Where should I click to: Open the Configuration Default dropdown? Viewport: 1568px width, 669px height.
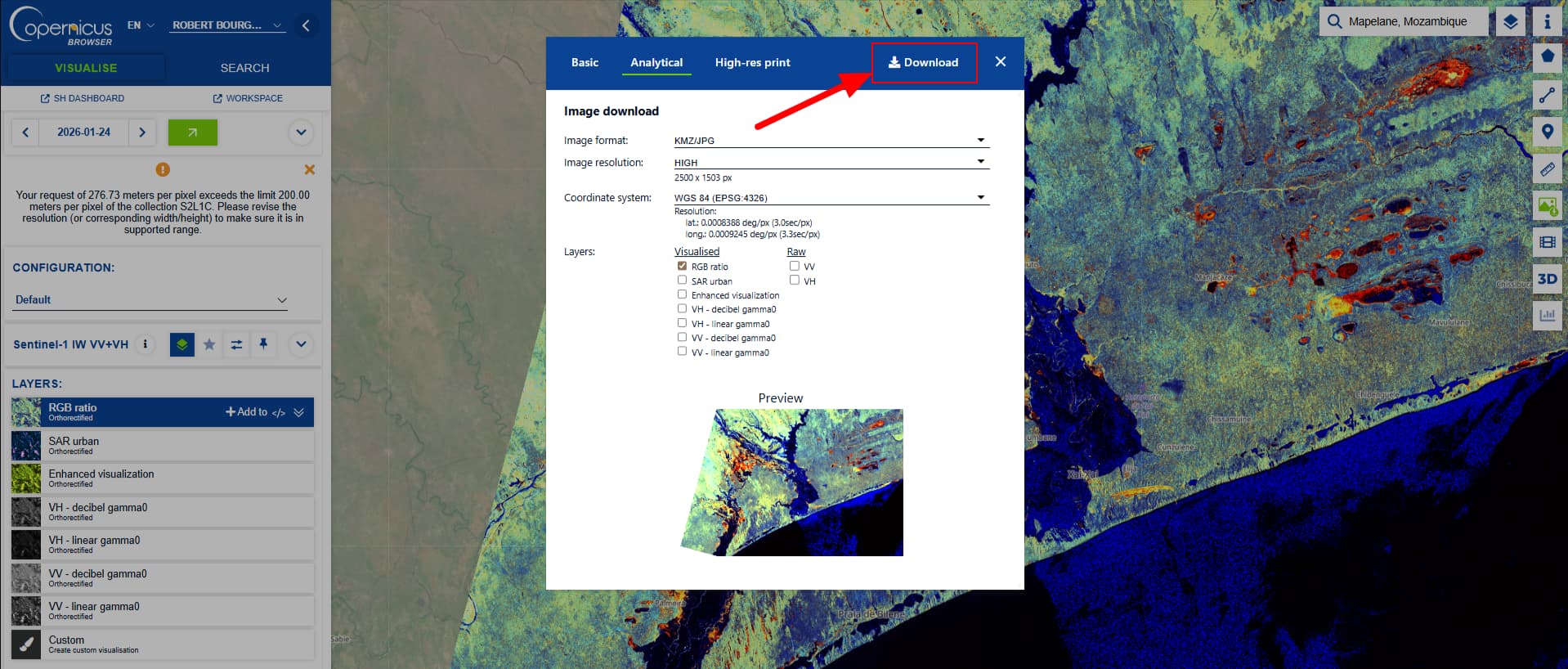coord(151,300)
